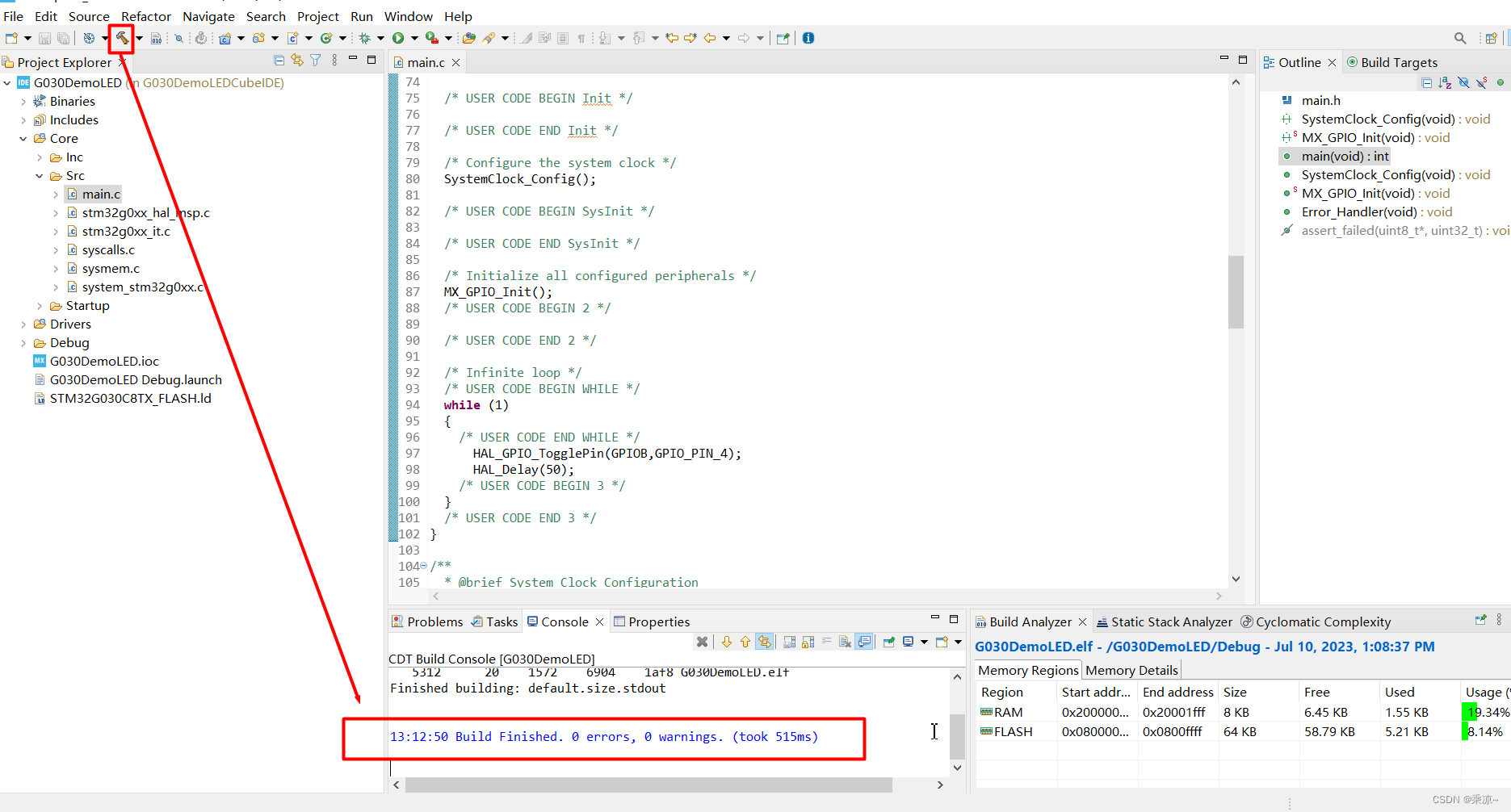Click Build Analyzer export icon
The image size is (1511, 812).
[1480, 620]
